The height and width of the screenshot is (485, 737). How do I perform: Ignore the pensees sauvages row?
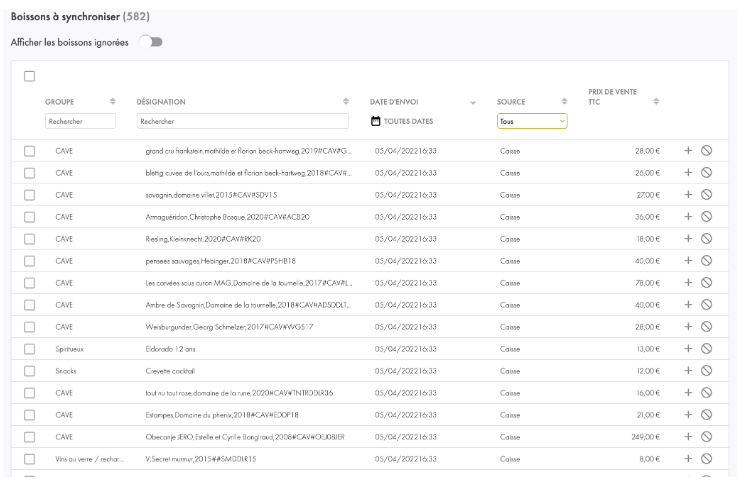706,260
